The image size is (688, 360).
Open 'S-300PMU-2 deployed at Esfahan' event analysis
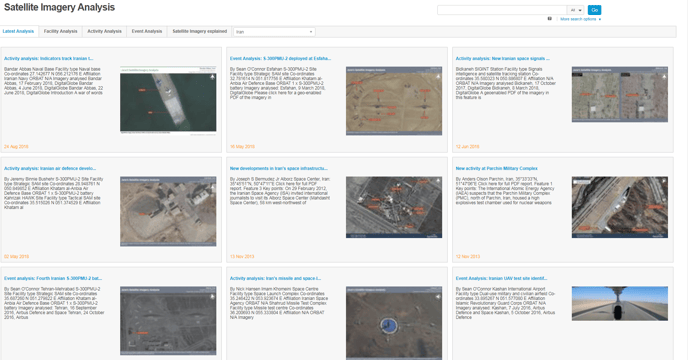pos(280,58)
